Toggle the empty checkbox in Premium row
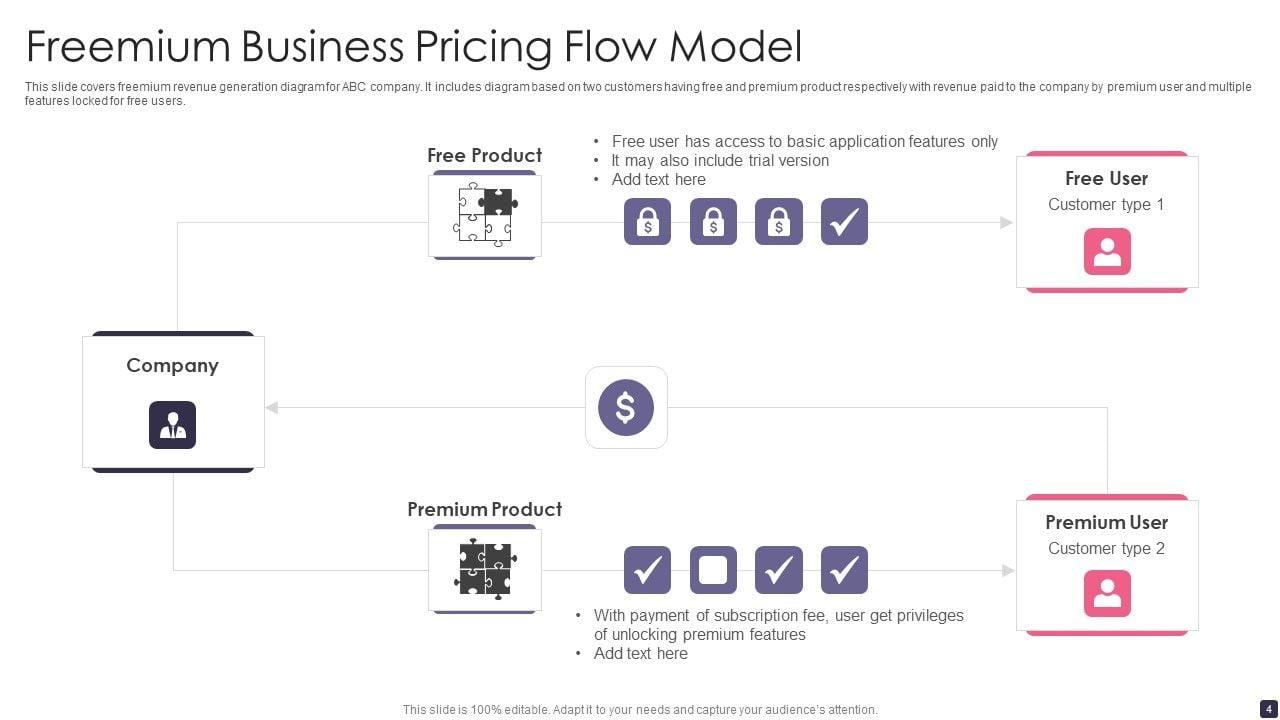This screenshot has height=720, width=1280. click(x=713, y=570)
